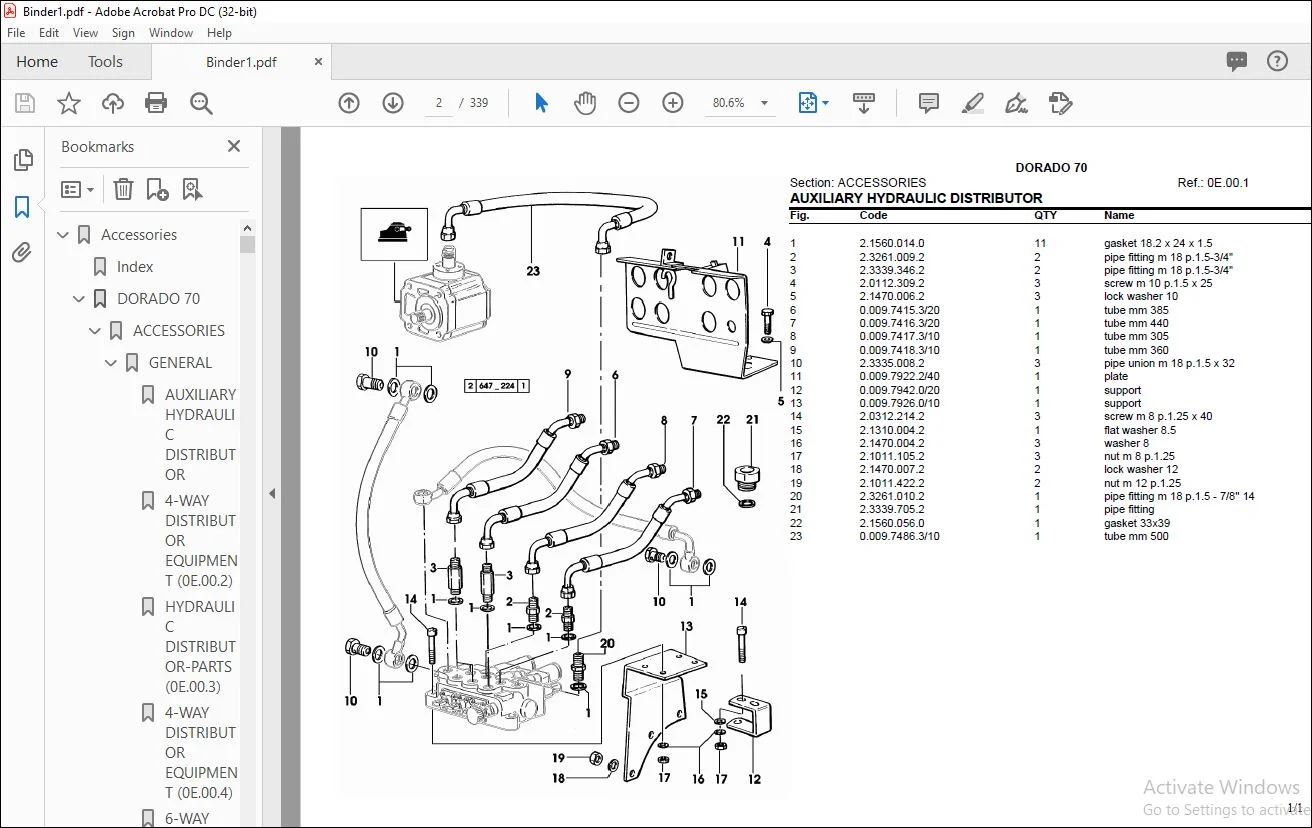
Task: Click part code 0.009.7486.3/10
Action: (x=899, y=536)
